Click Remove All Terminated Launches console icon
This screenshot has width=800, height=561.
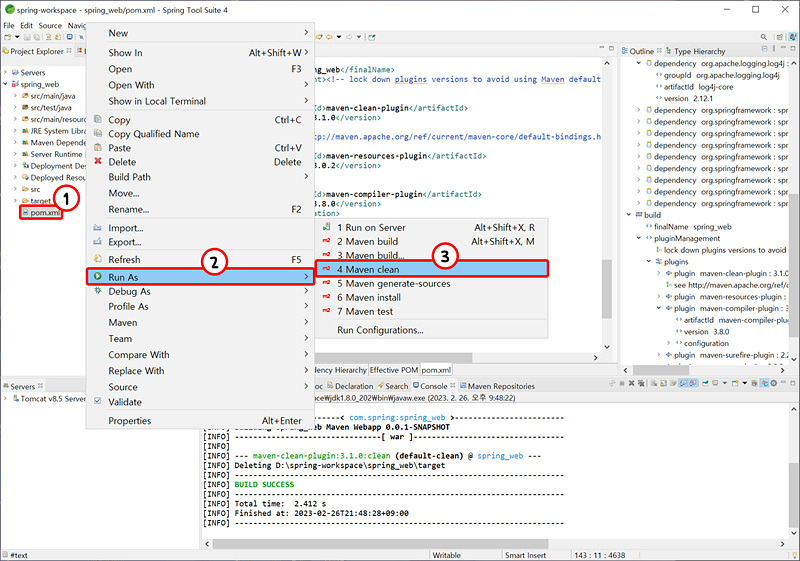[641, 383]
